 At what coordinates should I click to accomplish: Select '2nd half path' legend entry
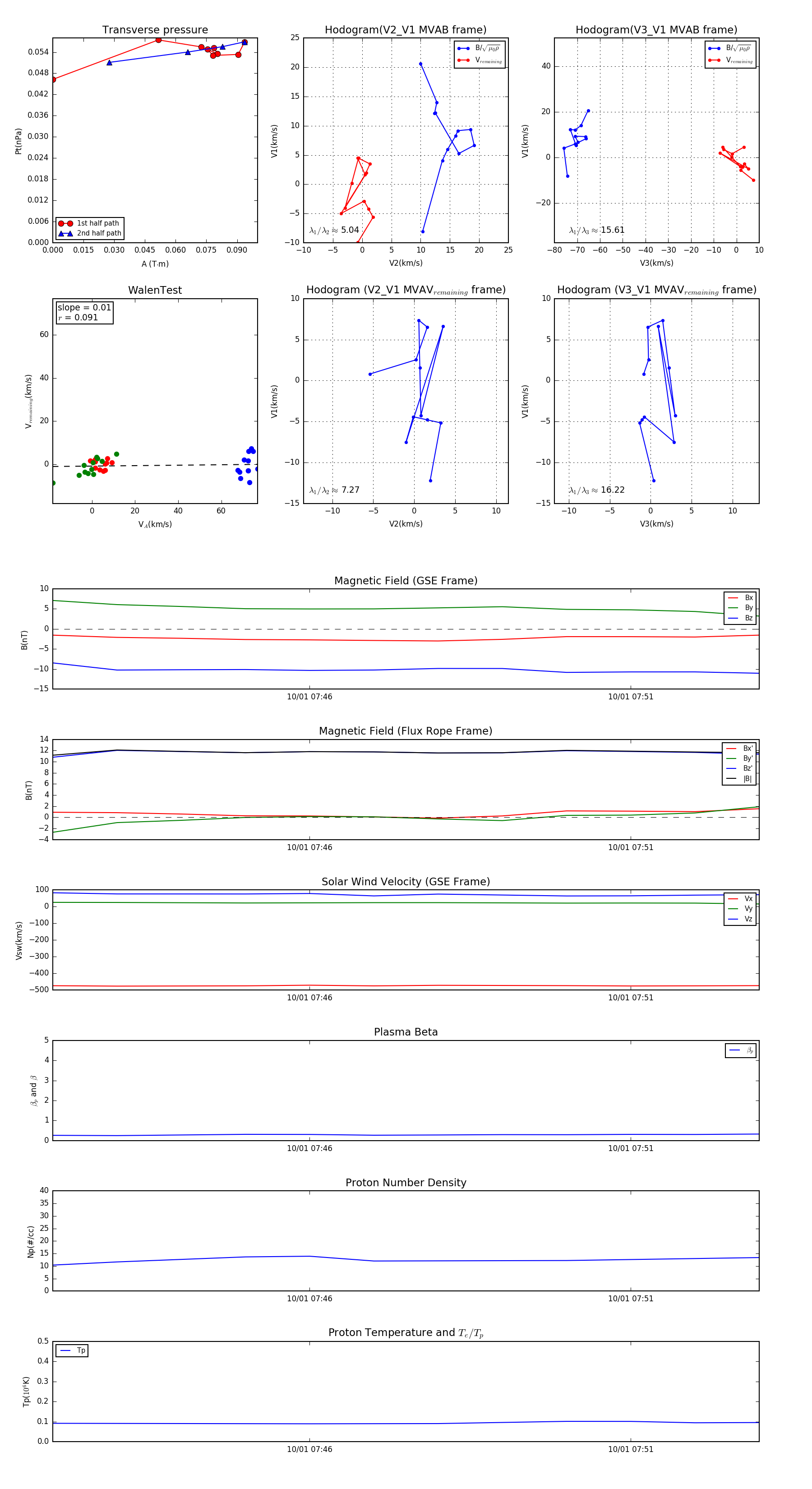[90, 234]
